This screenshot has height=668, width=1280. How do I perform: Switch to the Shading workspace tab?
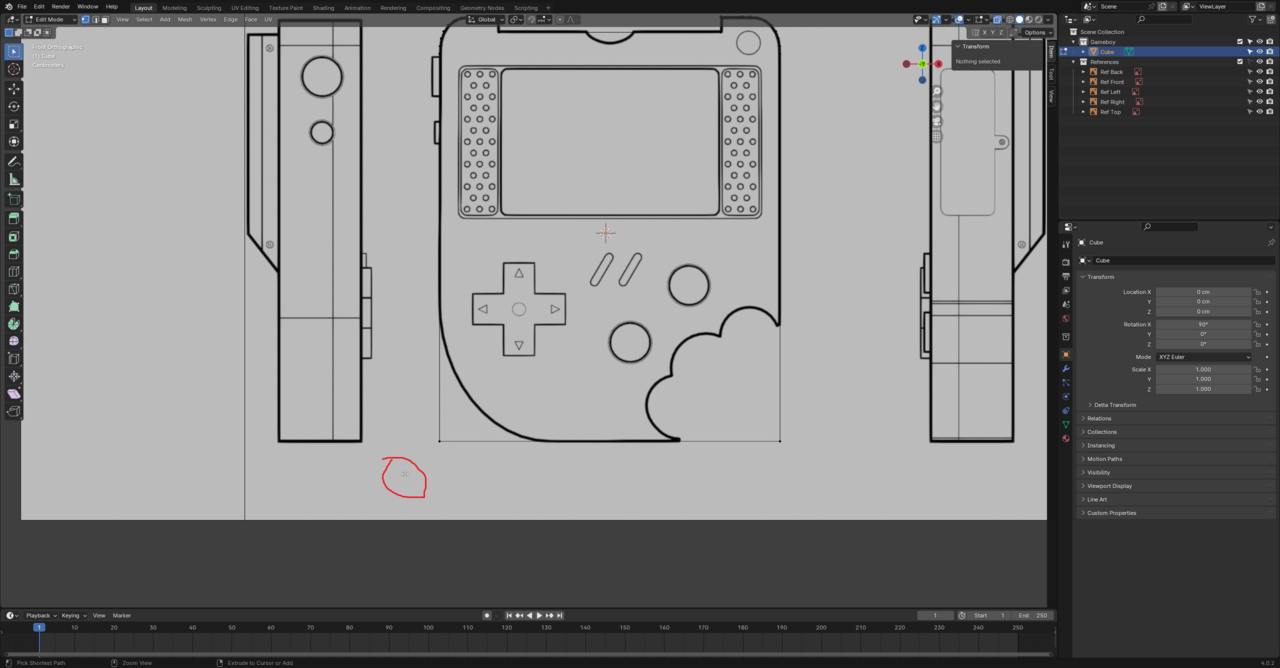(x=323, y=7)
